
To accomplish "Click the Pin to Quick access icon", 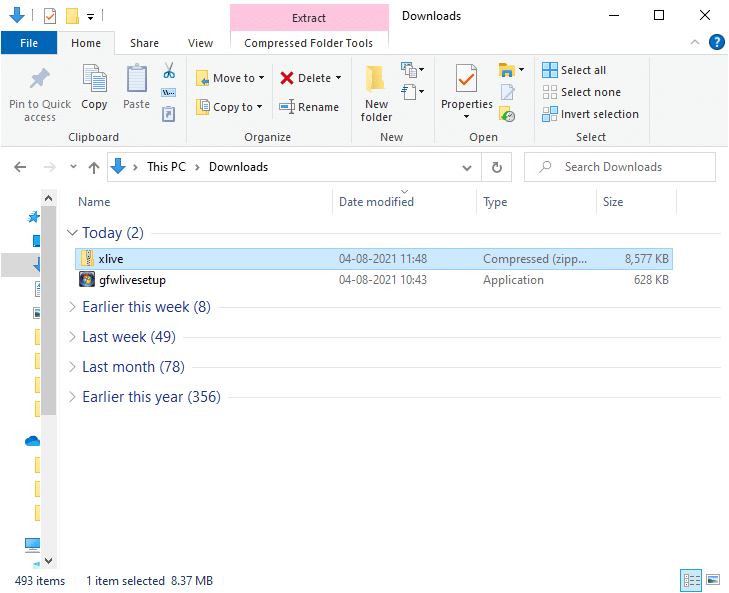I will click(40, 80).
